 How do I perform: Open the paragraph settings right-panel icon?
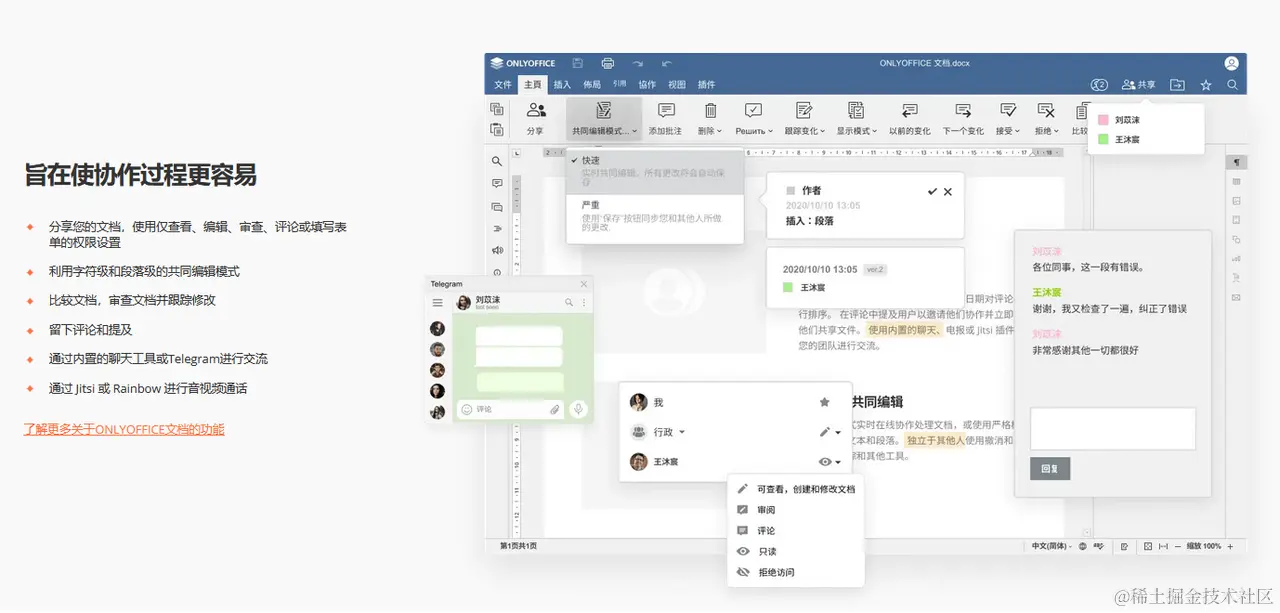pyautogui.click(x=1236, y=162)
